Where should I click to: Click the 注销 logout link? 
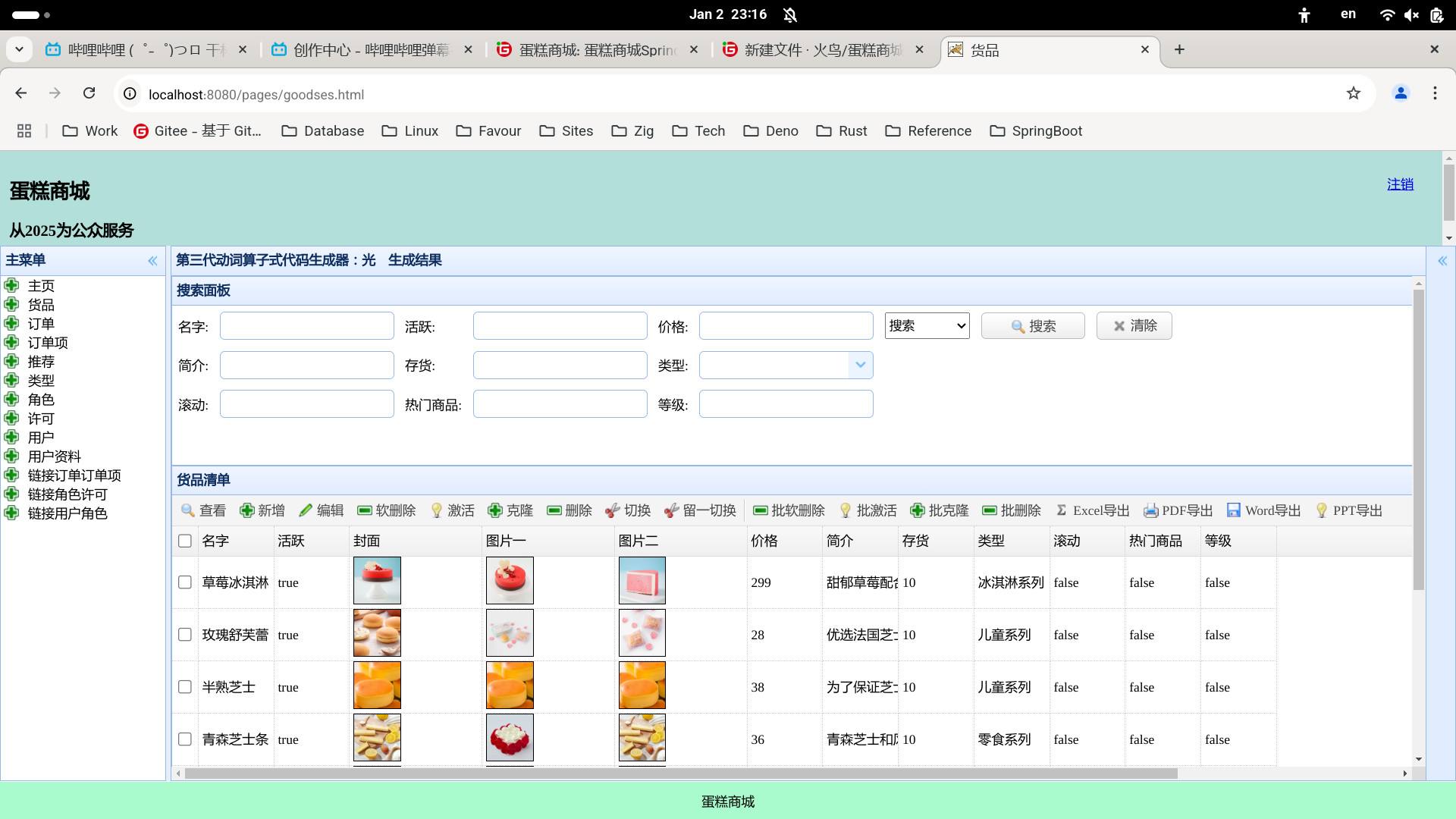pos(1400,184)
